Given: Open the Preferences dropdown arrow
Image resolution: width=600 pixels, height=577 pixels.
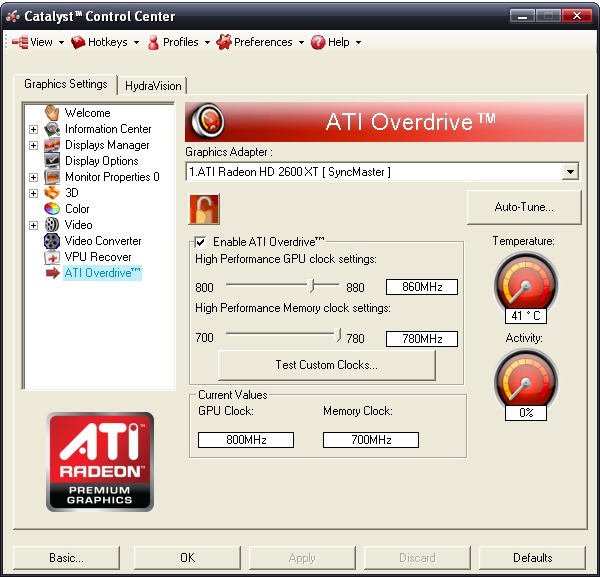Looking at the screenshot, I should (x=301, y=42).
